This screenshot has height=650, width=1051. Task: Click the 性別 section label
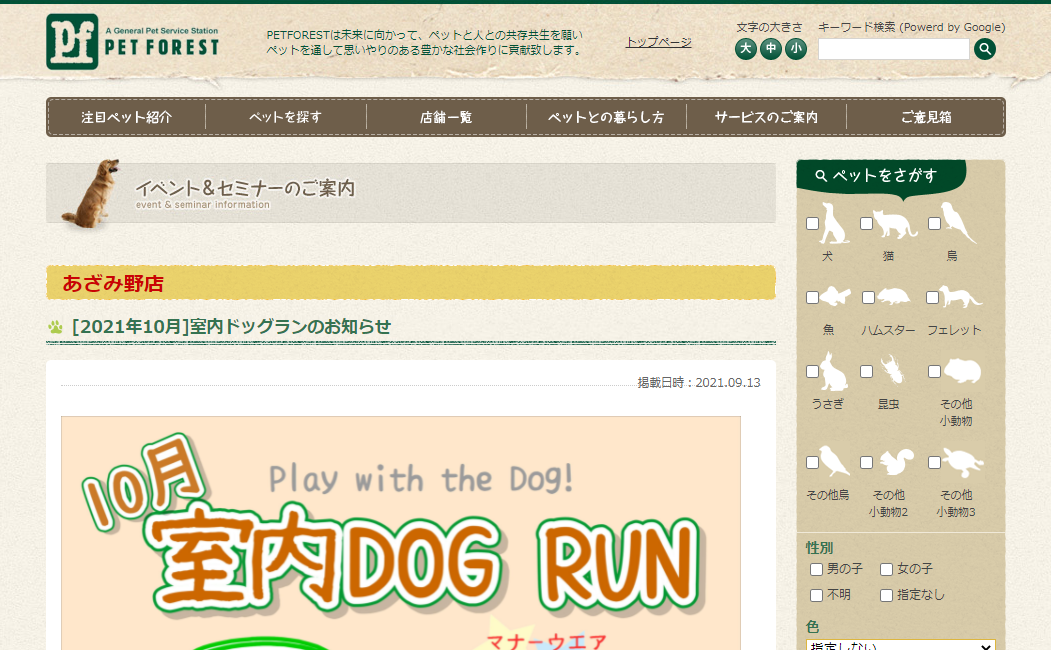click(x=819, y=547)
